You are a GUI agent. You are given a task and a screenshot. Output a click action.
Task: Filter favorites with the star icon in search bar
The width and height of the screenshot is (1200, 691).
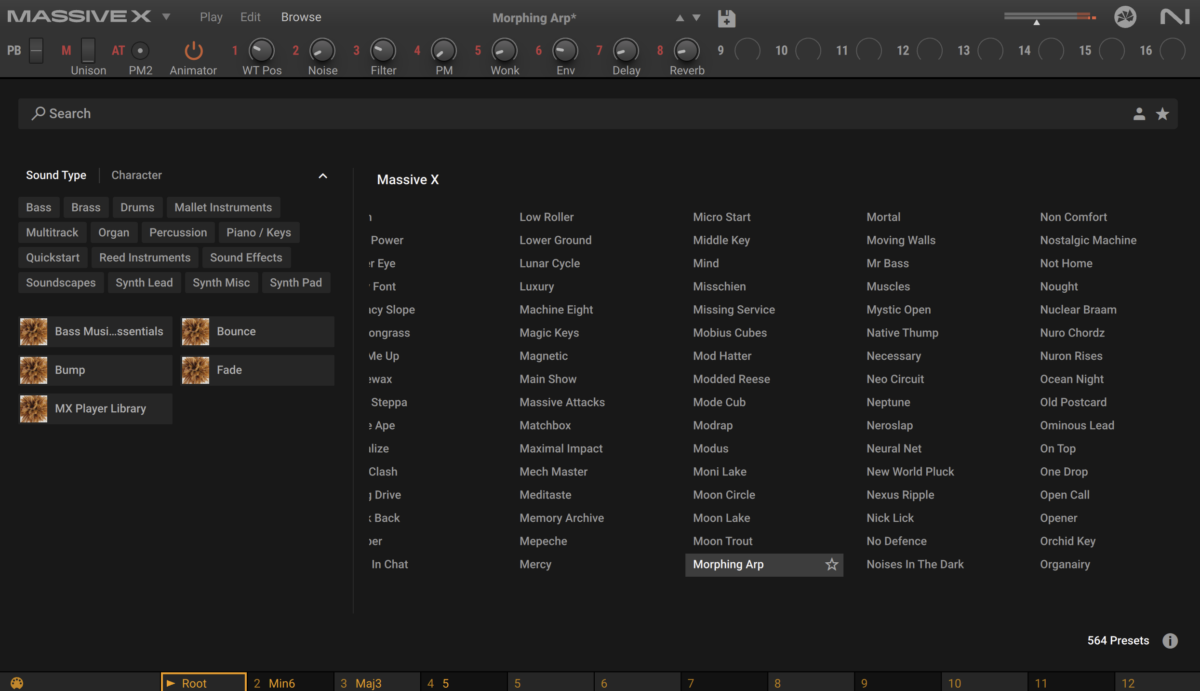[1162, 114]
